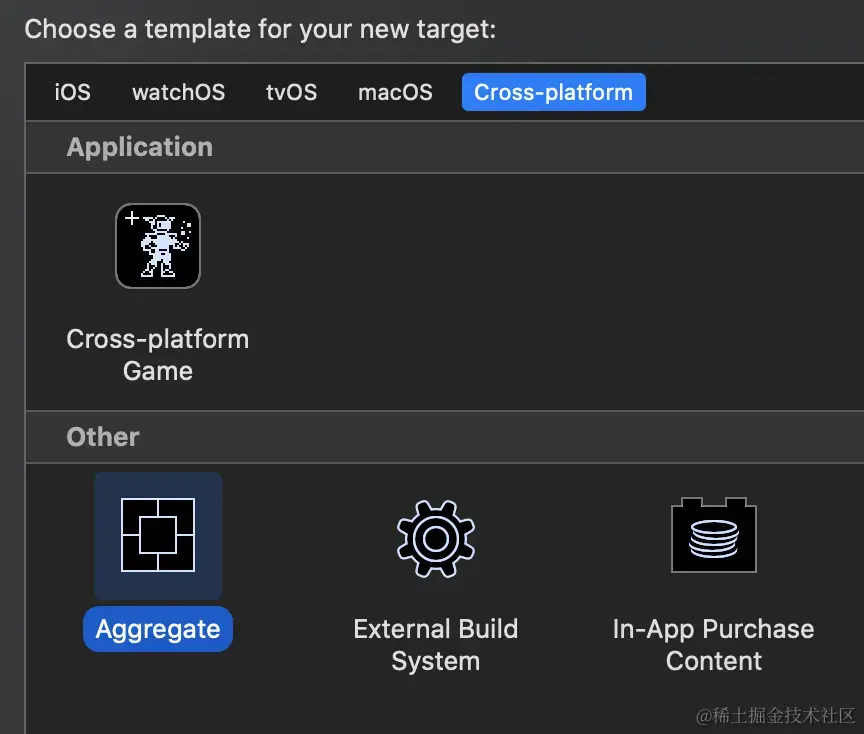Image resolution: width=864 pixels, height=734 pixels.
Task: Click the gear icon for External Build System
Action: tap(435, 537)
